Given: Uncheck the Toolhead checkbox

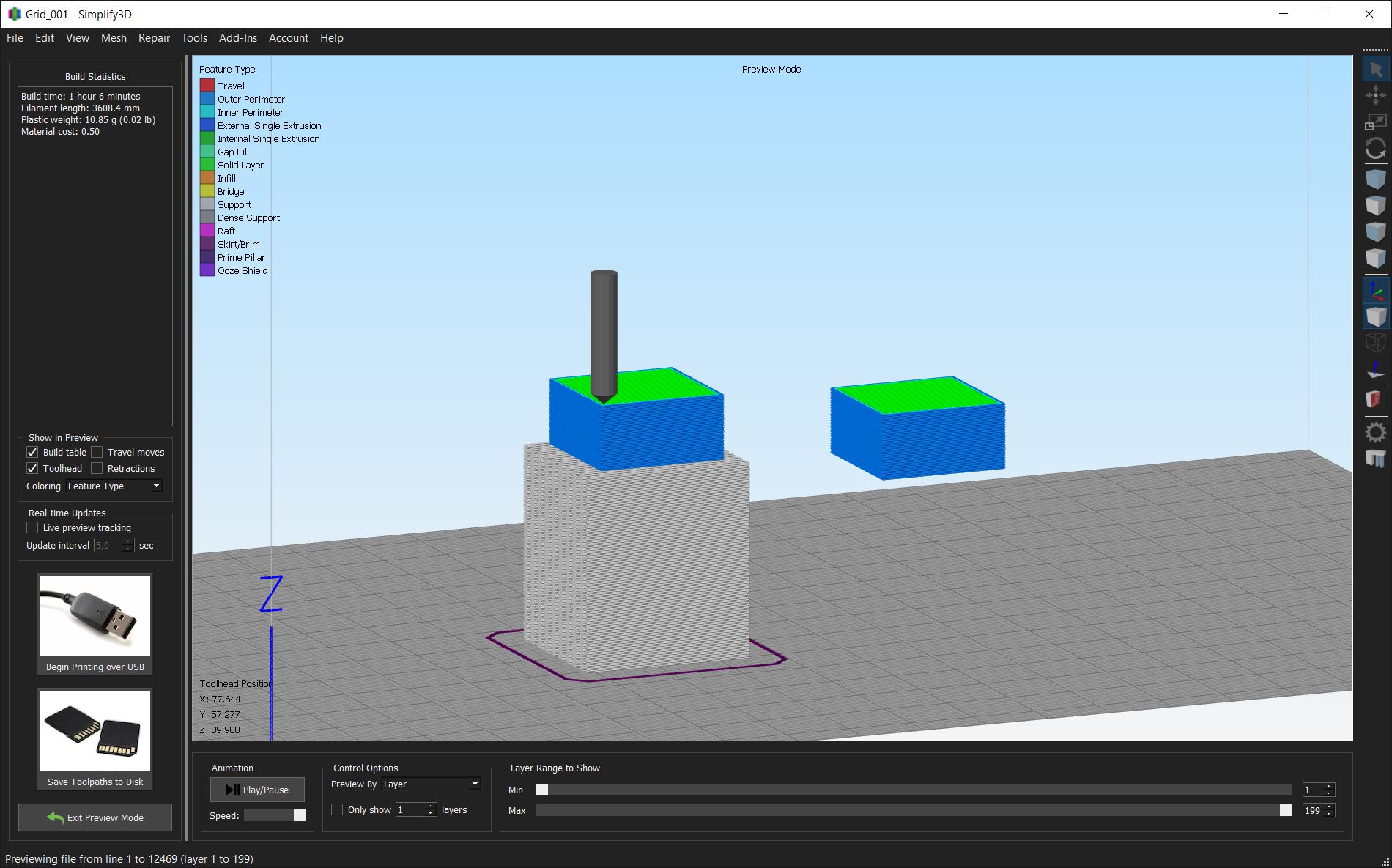Looking at the screenshot, I should (x=32, y=468).
